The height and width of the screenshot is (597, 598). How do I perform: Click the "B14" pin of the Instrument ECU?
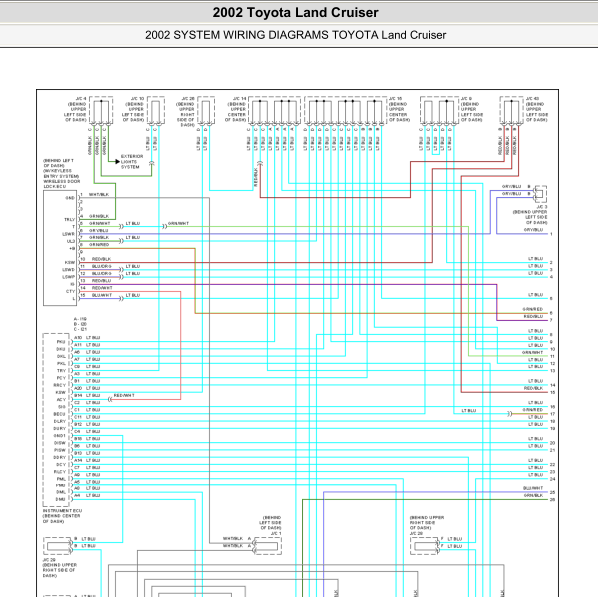click(78, 396)
